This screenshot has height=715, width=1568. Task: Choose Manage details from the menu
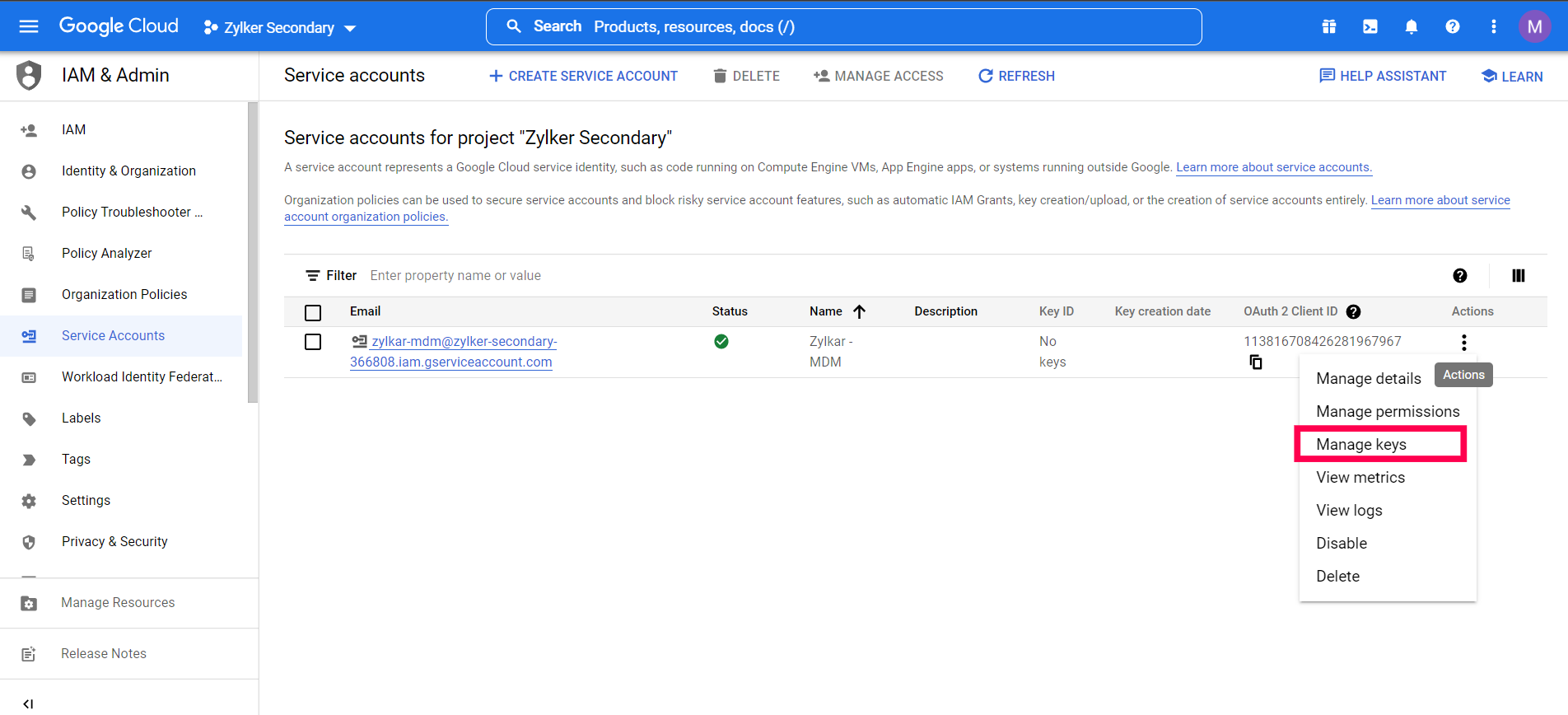pos(1369,379)
